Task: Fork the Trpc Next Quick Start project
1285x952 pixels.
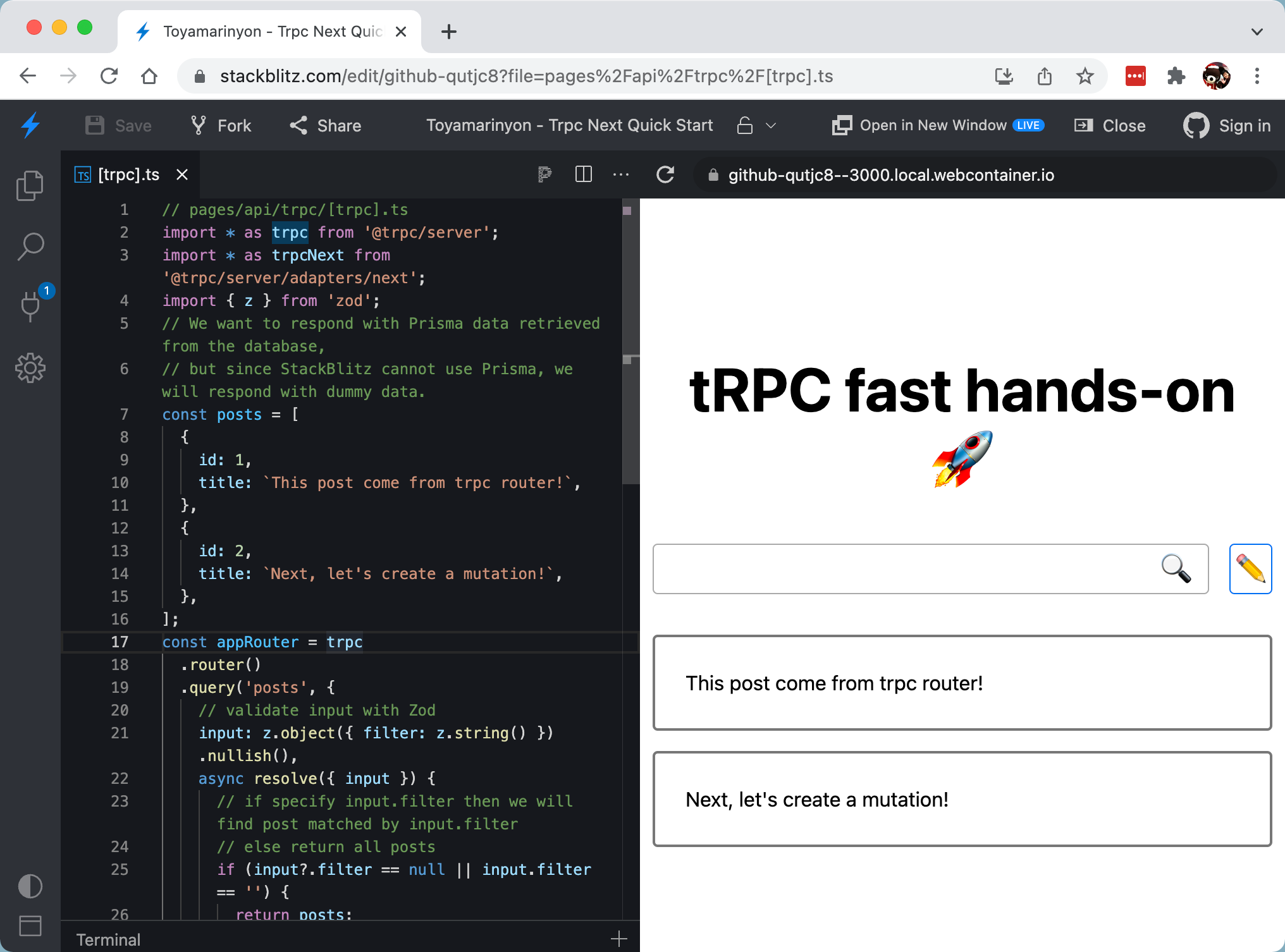Action: click(219, 125)
